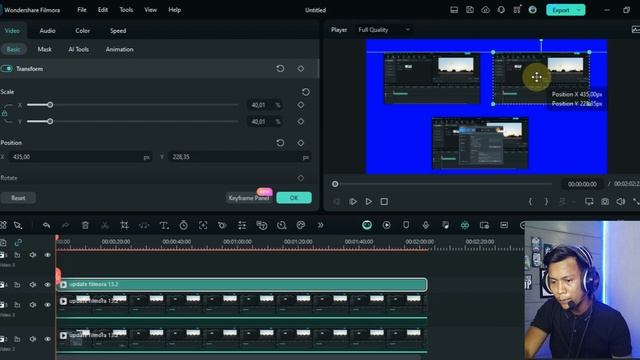Reset the Transform section with its arrow
The image size is (640, 360).
tap(280, 69)
